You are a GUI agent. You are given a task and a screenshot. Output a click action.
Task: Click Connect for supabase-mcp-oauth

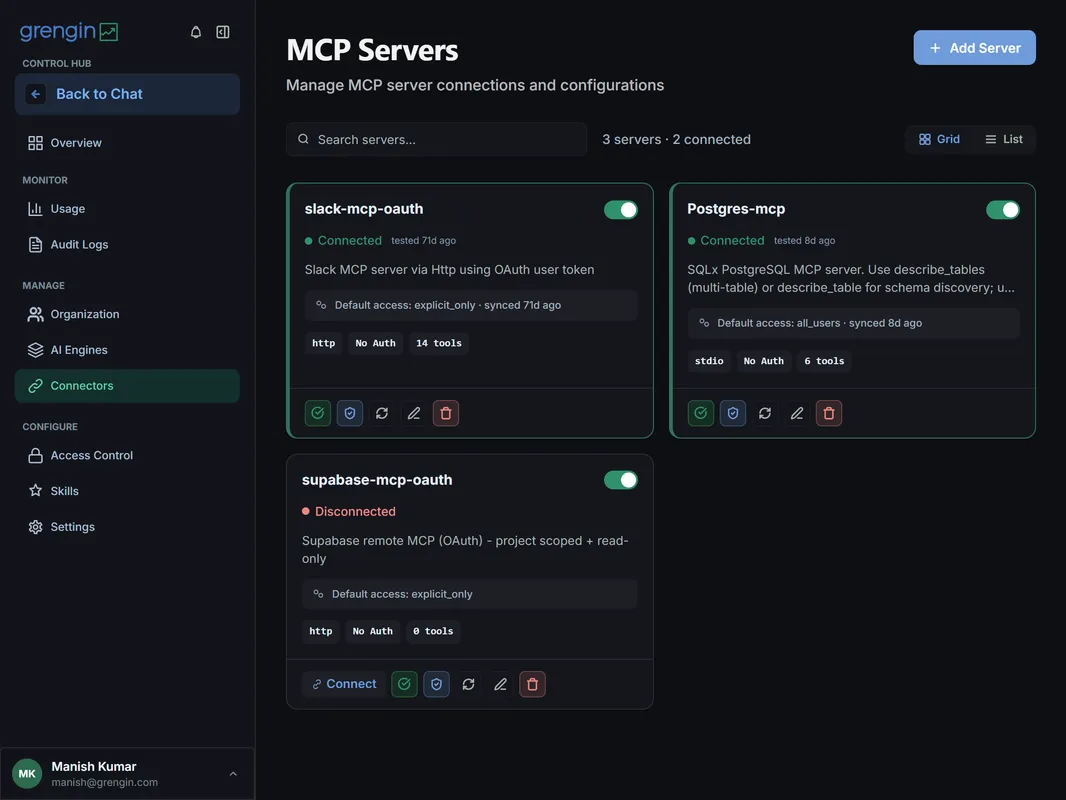[x=344, y=684]
